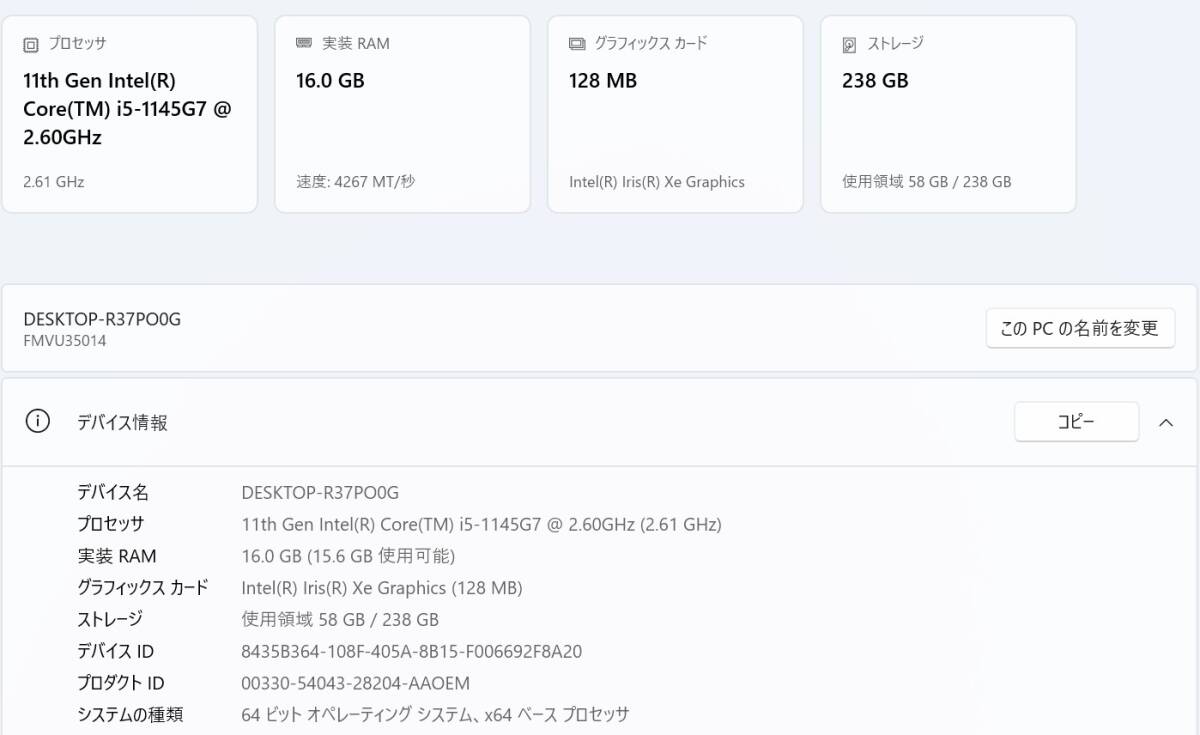Click the FMVU35014 model label
The width and height of the screenshot is (1200, 735).
[x=65, y=341]
